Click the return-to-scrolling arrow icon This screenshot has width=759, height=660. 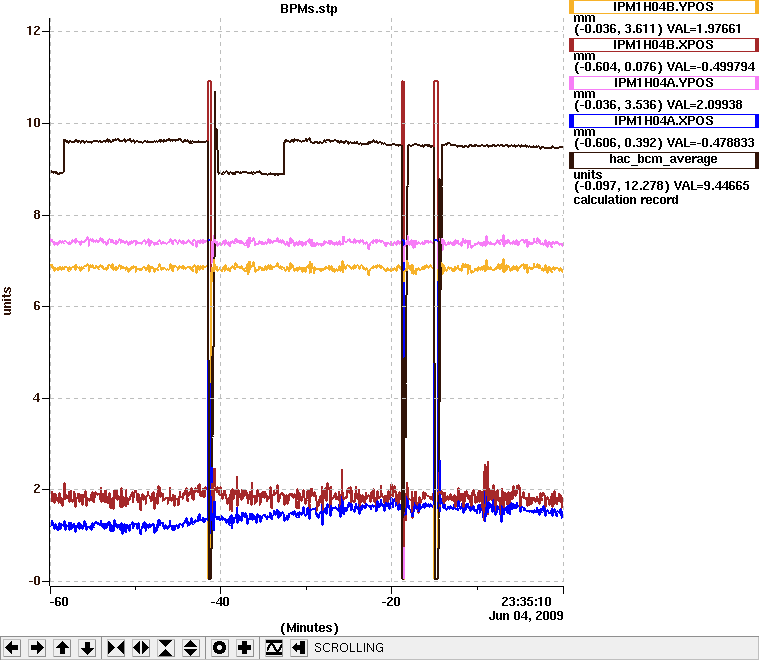pos(299,647)
